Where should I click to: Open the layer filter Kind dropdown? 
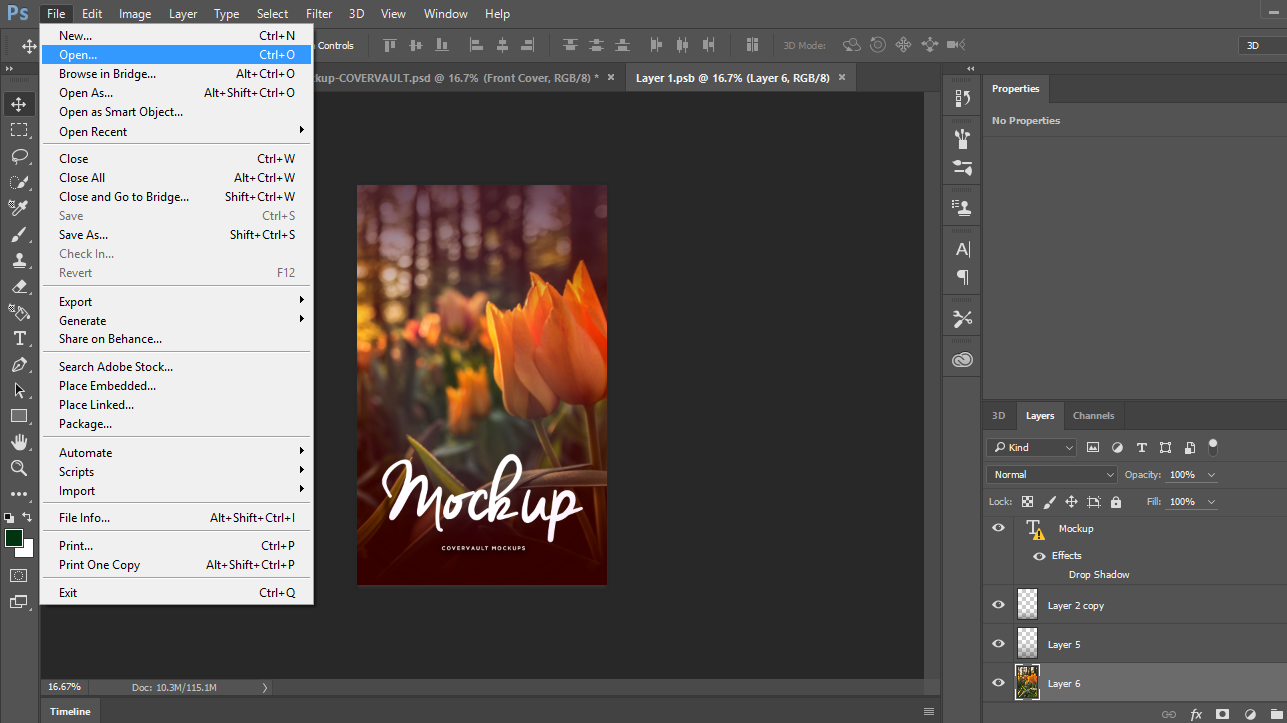click(1031, 448)
